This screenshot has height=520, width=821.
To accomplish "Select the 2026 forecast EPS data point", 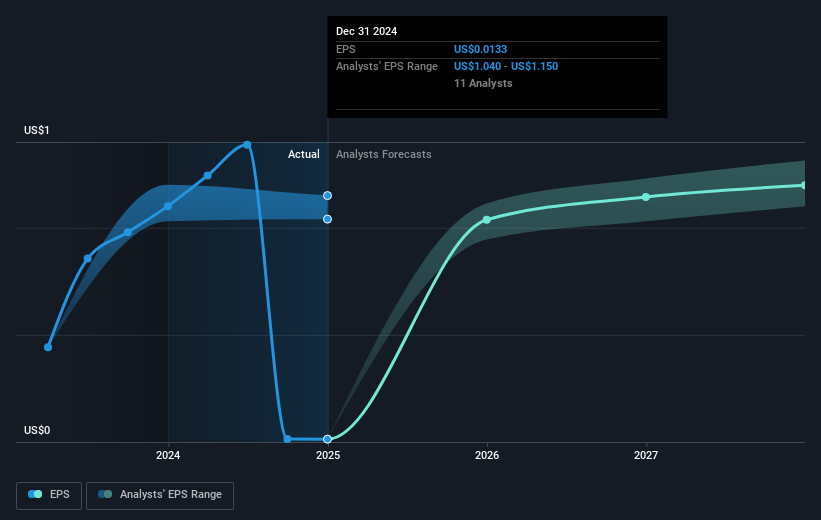I will coord(487,220).
